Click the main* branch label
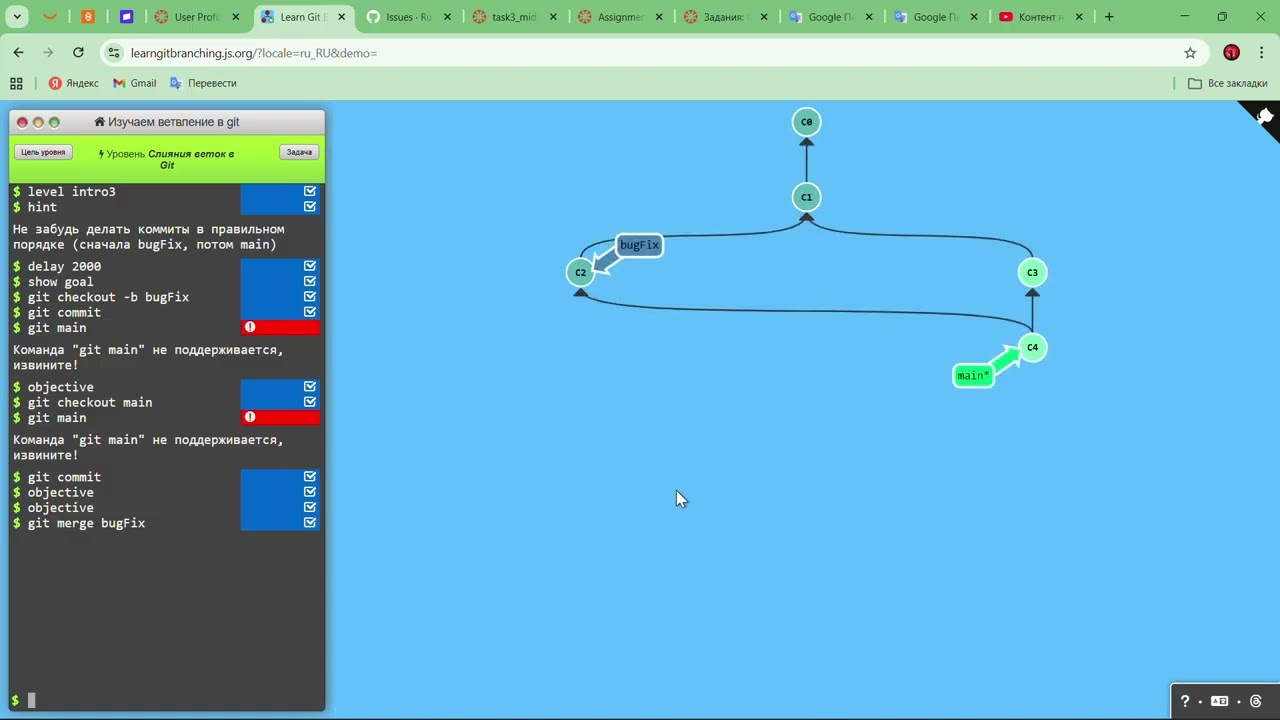Image resolution: width=1280 pixels, height=720 pixels. pos(973,376)
